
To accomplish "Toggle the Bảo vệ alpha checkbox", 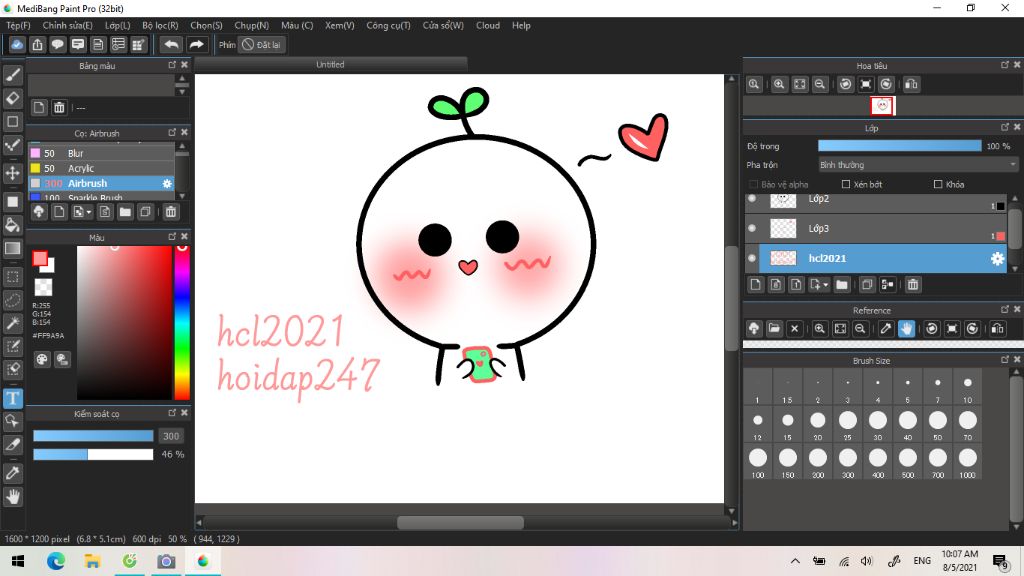I will pos(754,184).
